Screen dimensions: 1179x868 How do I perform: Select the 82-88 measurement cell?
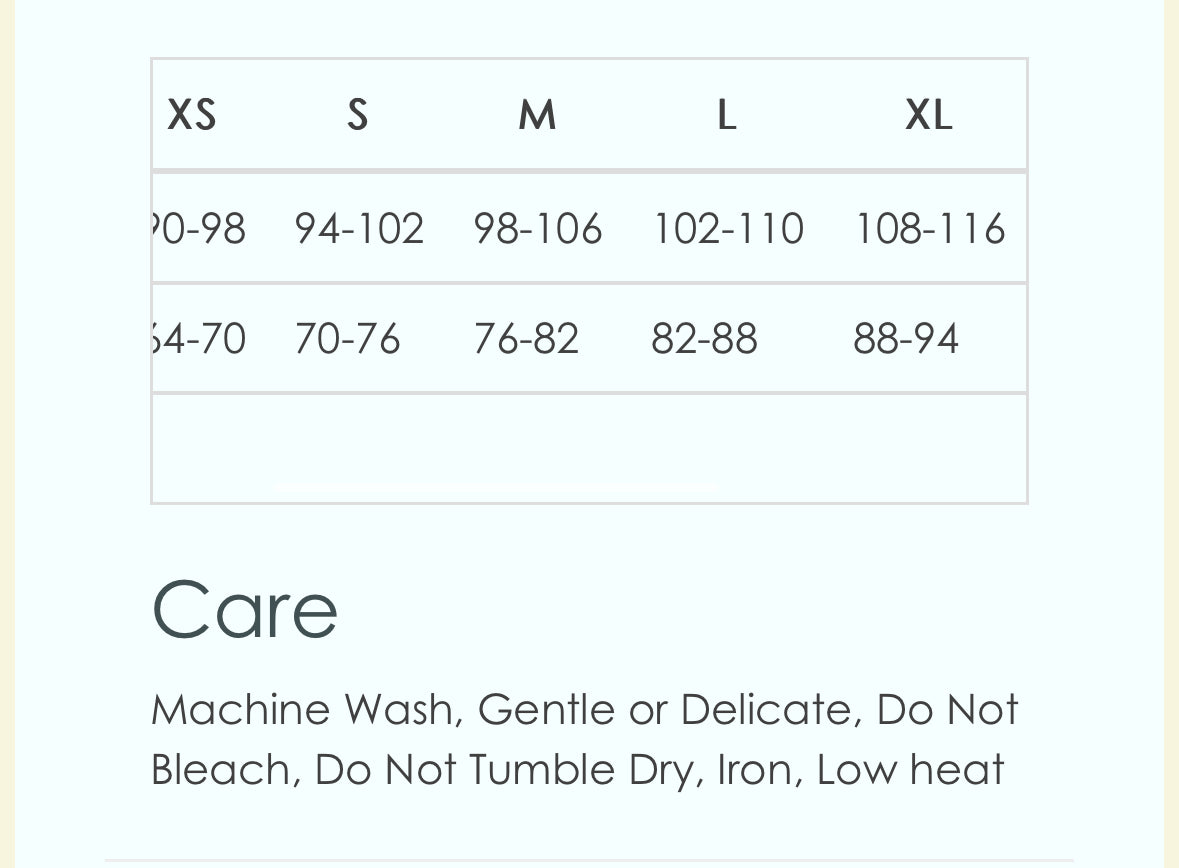(704, 339)
